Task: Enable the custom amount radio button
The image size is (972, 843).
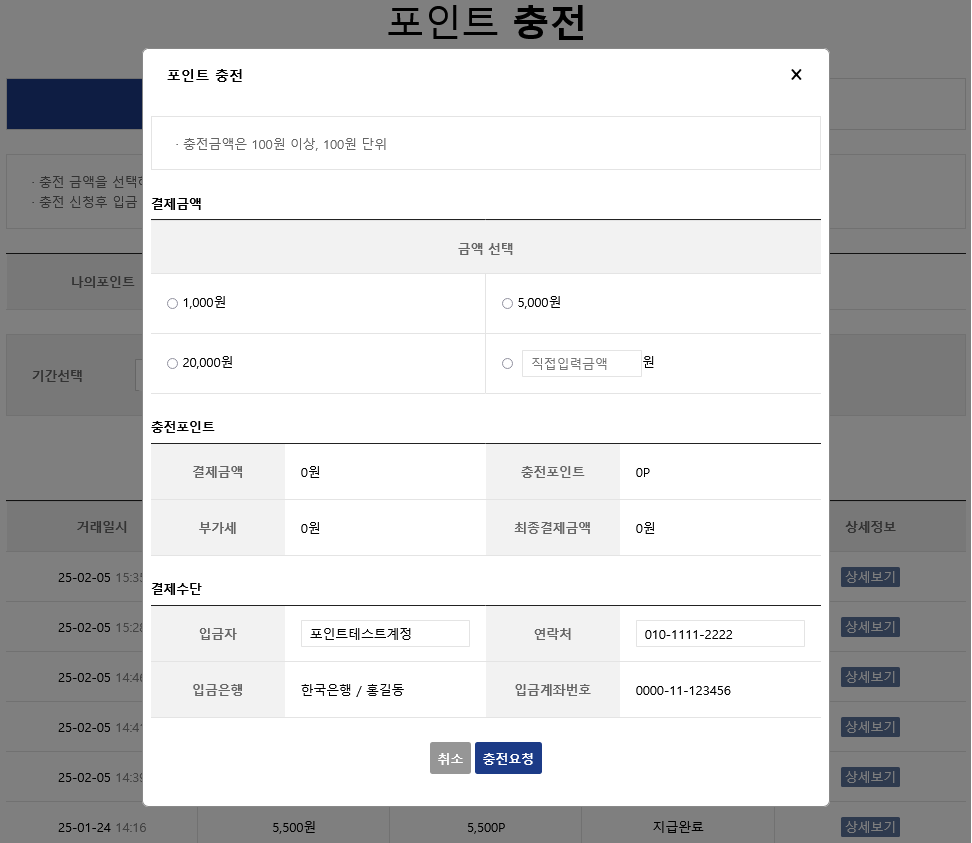Action: click(x=507, y=364)
